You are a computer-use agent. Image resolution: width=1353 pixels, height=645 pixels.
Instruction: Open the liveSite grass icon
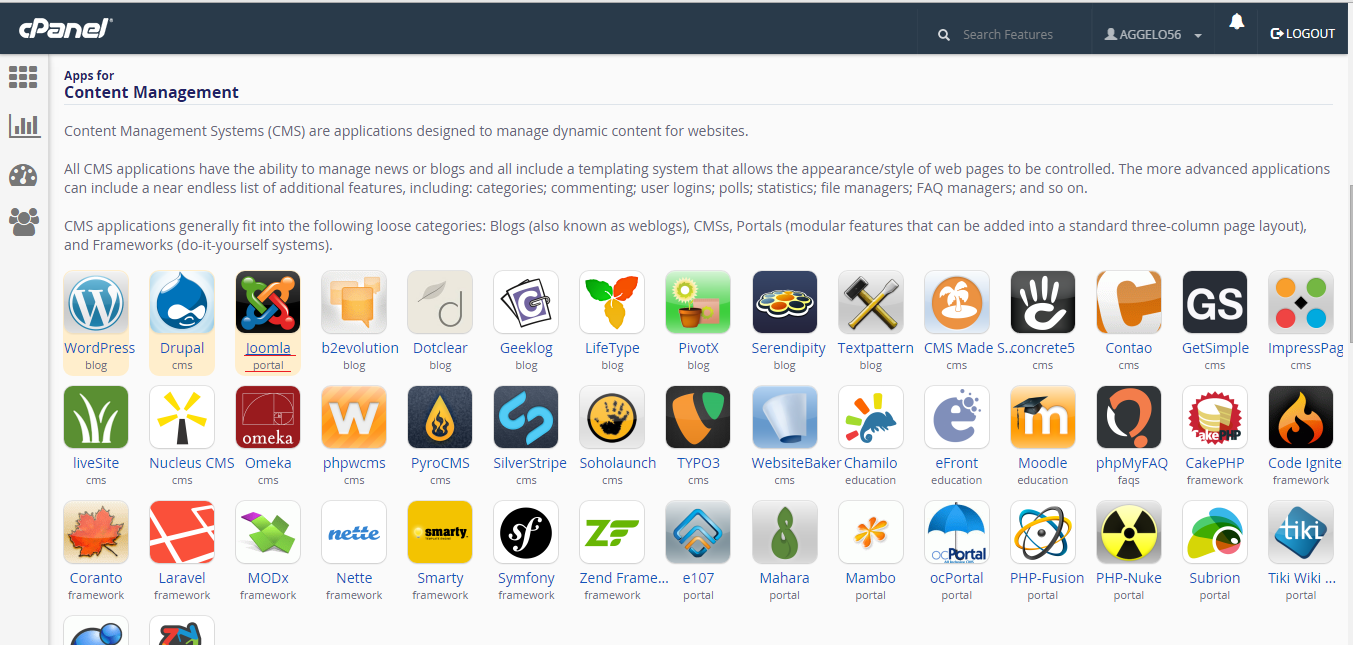(96, 417)
